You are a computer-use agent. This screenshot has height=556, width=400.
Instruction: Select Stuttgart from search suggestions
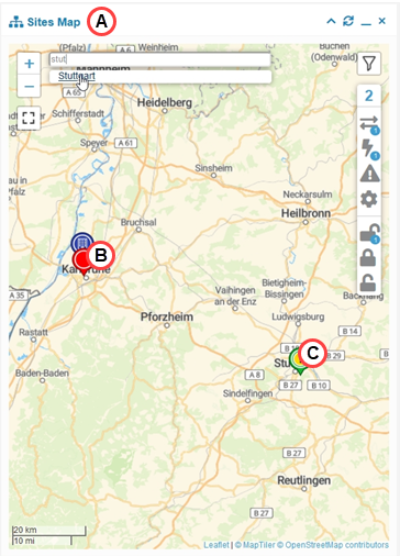77,76
